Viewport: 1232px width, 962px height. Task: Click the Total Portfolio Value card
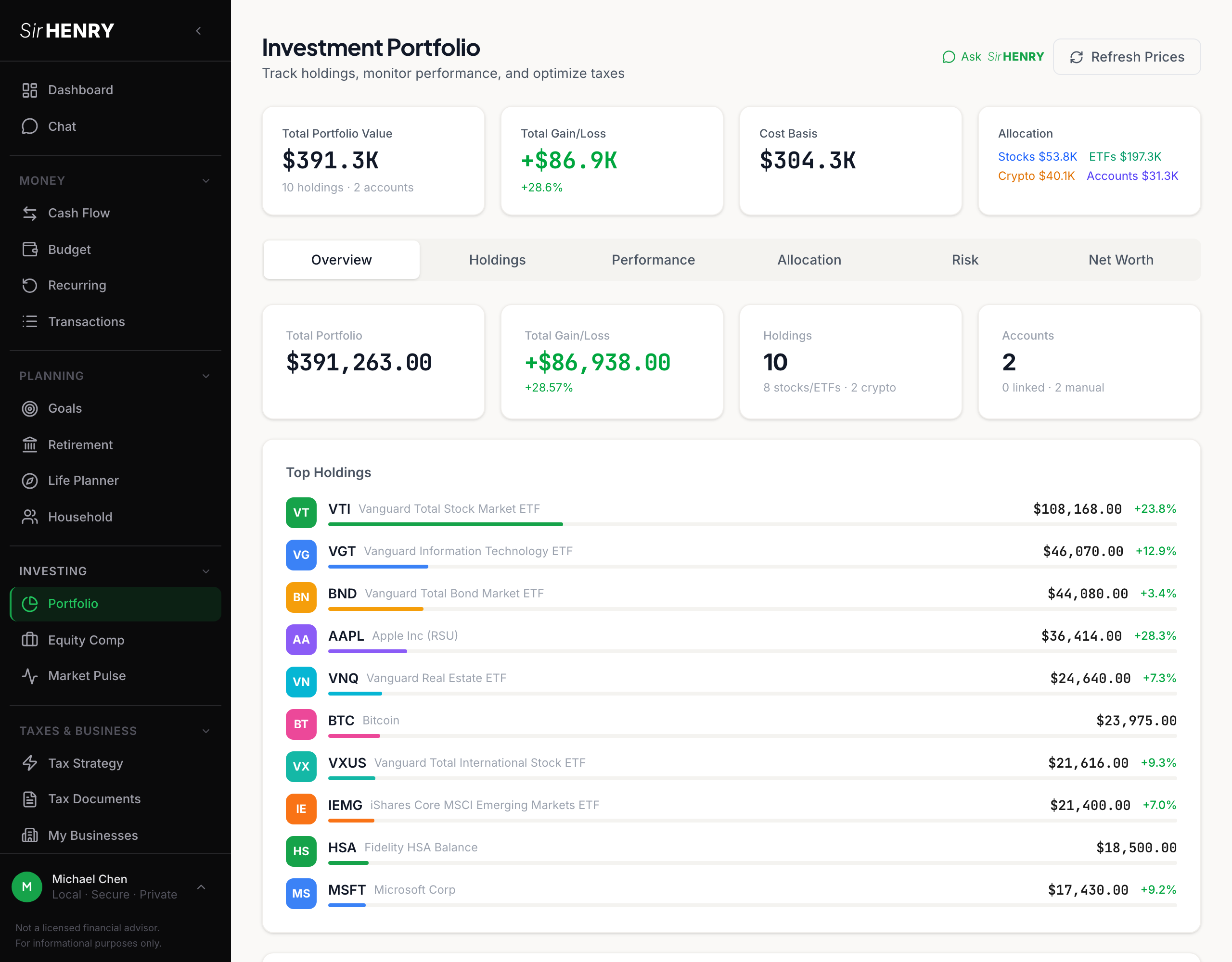pyautogui.click(x=373, y=161)
